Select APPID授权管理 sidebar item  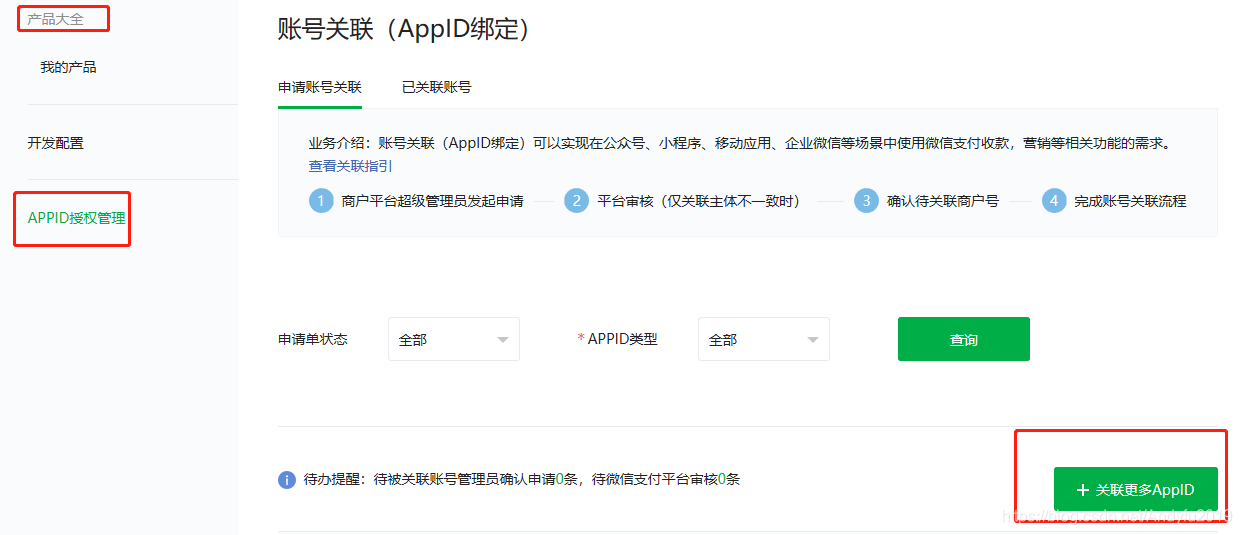[77, 218]
